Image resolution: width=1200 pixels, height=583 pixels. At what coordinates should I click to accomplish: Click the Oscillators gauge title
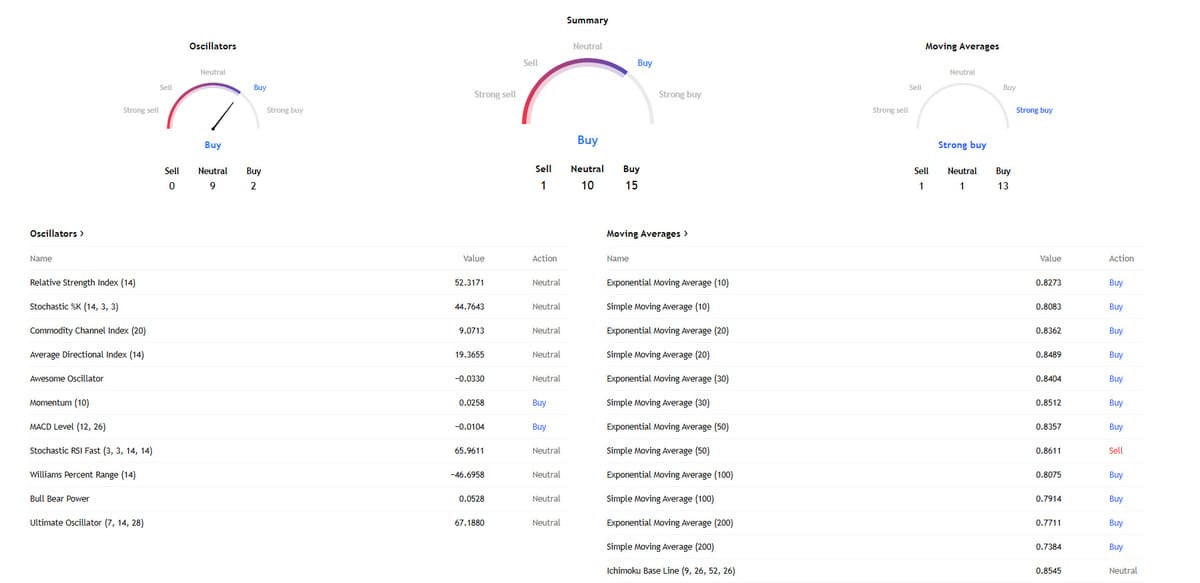pos(212,47)
